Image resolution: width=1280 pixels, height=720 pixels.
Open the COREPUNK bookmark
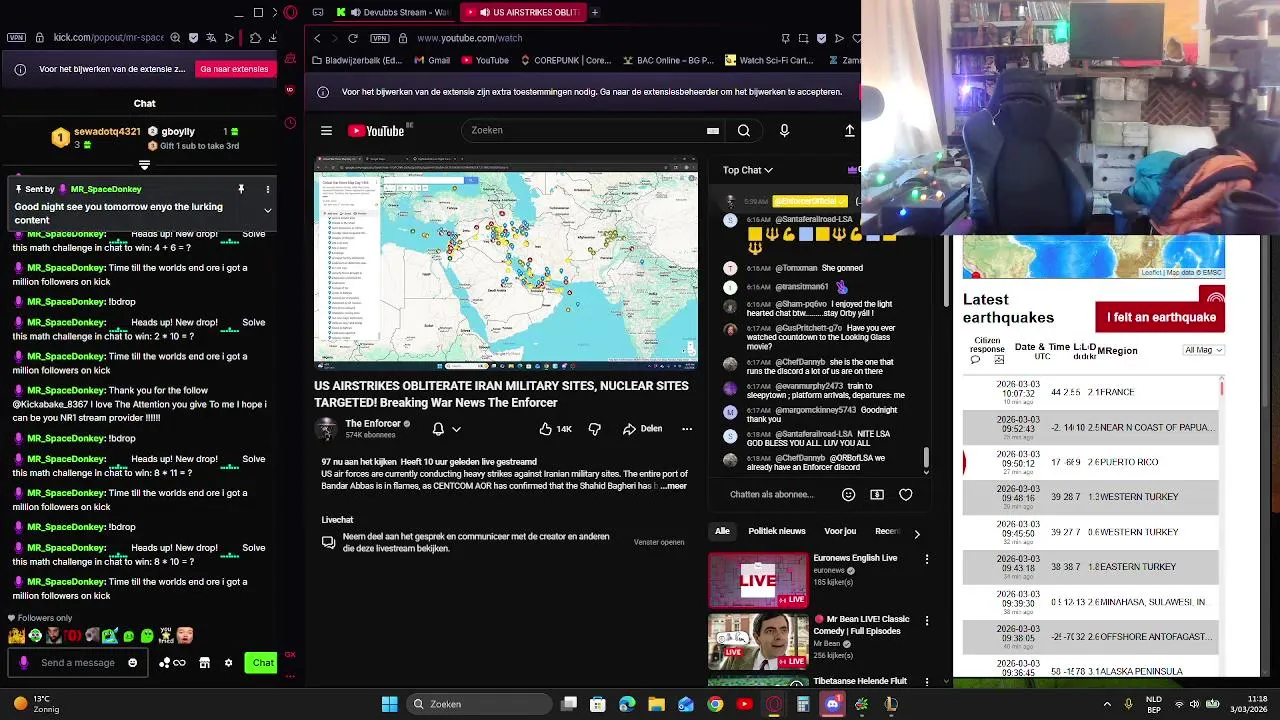565,60
